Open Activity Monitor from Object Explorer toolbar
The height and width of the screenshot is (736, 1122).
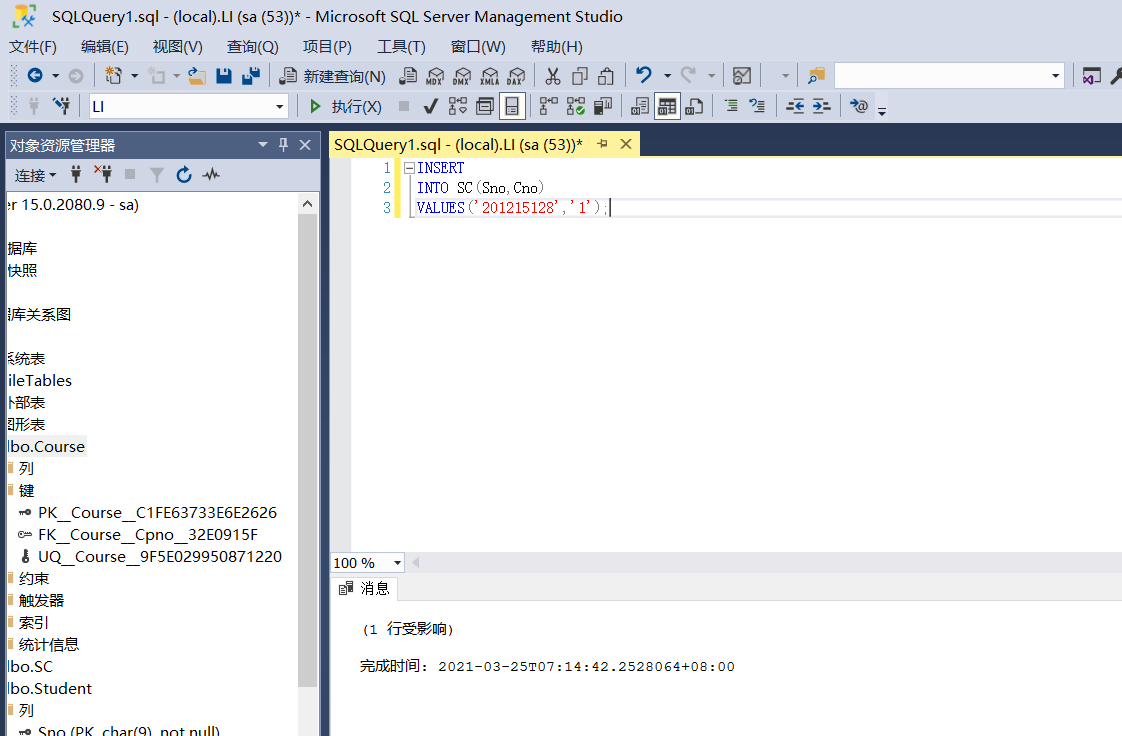click(x=210, y=174)
